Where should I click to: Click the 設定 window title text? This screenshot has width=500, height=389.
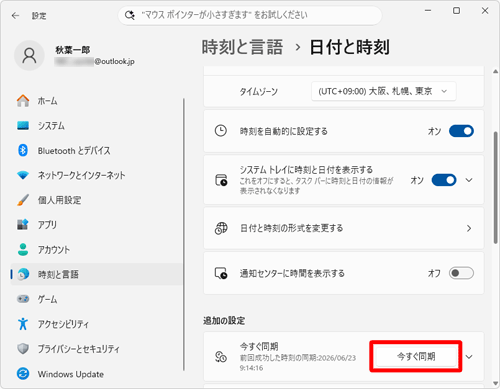[39, 16]
